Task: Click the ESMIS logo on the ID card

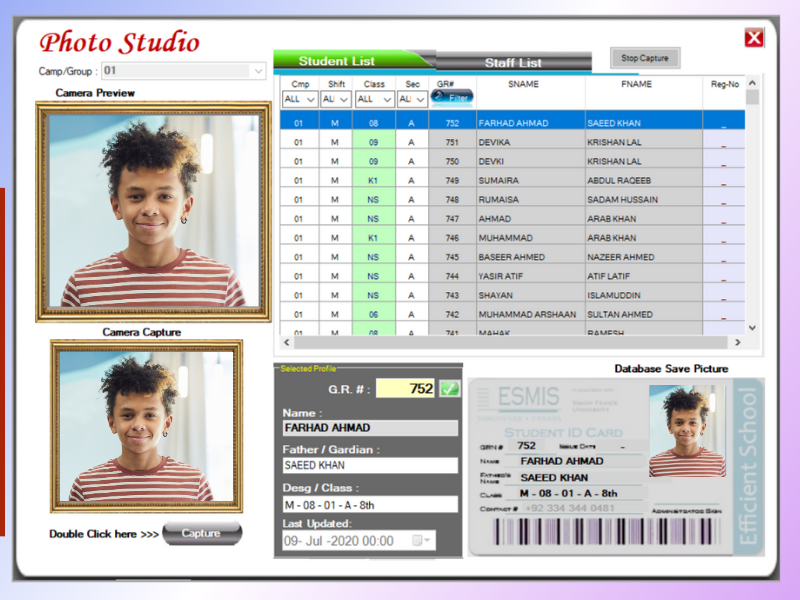Action: [527, 397]
